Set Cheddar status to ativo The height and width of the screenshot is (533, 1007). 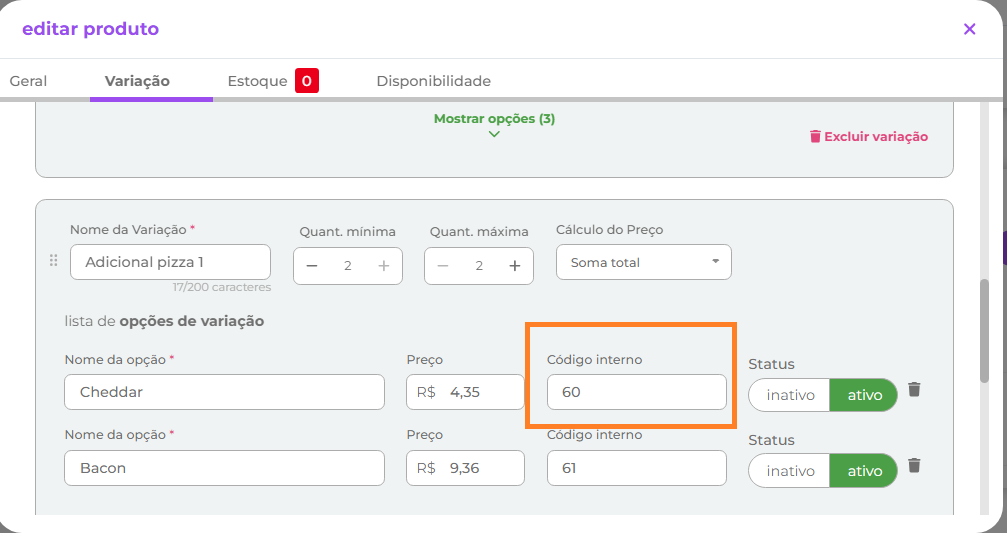coord(864,395)
